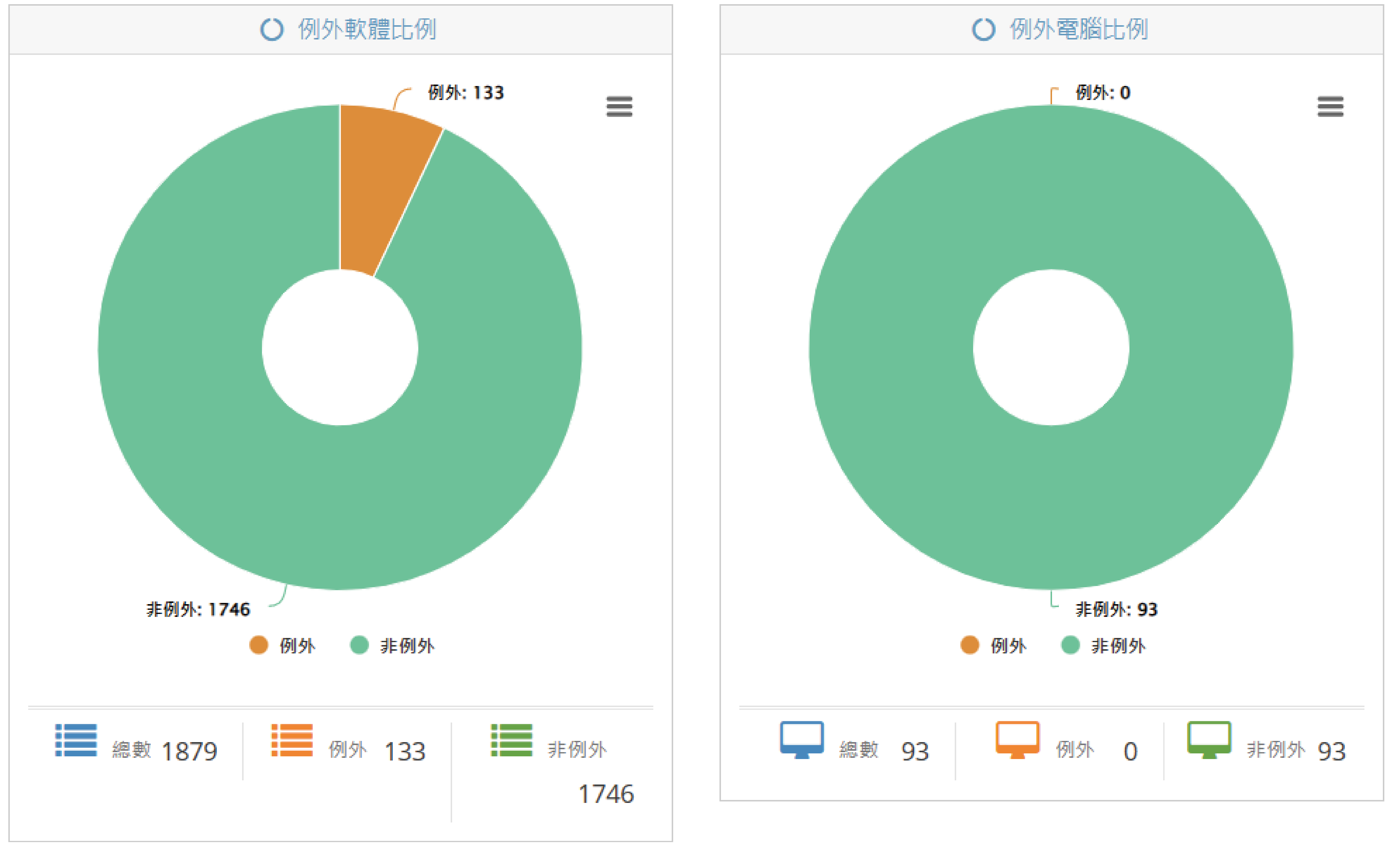
Task: Click the 例外軟體比例 panel title
Action: (367, 29)
